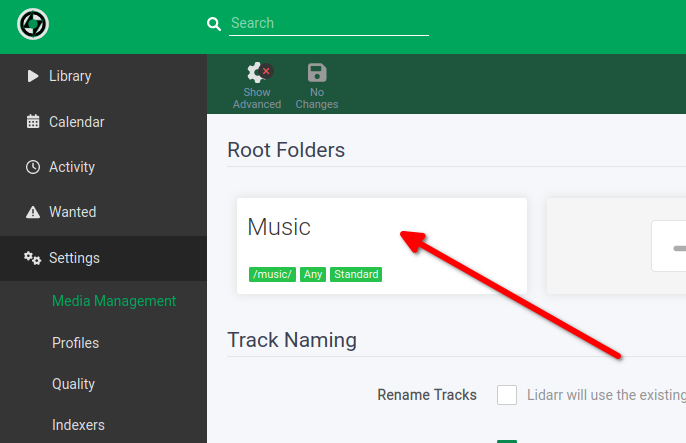Viewport: 686px width, 443px height.
Task: Click the Show Advanced gear icon
Action: [x=259, y=72]
